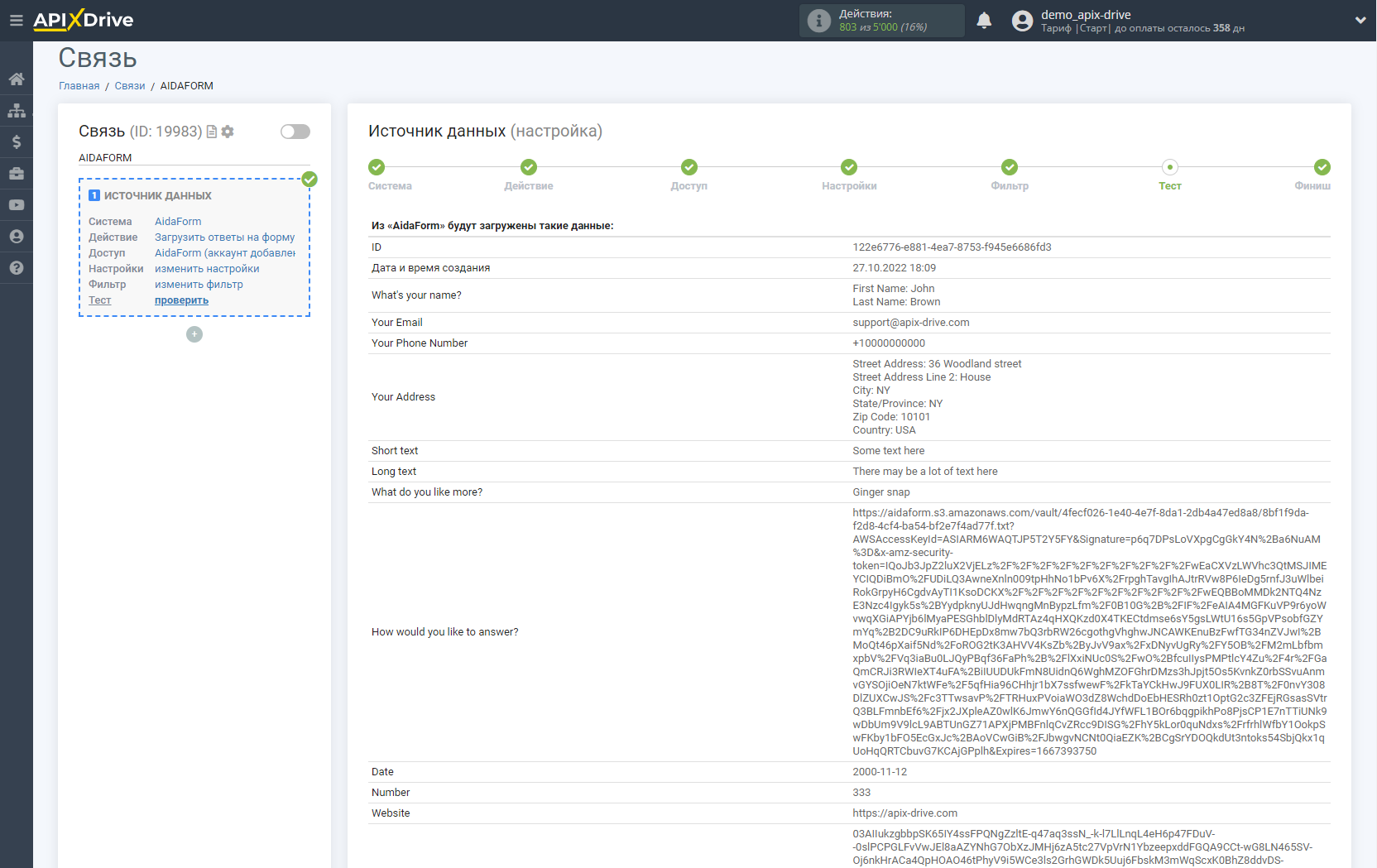Click the Date value 2000-11-12

[880, 772]
